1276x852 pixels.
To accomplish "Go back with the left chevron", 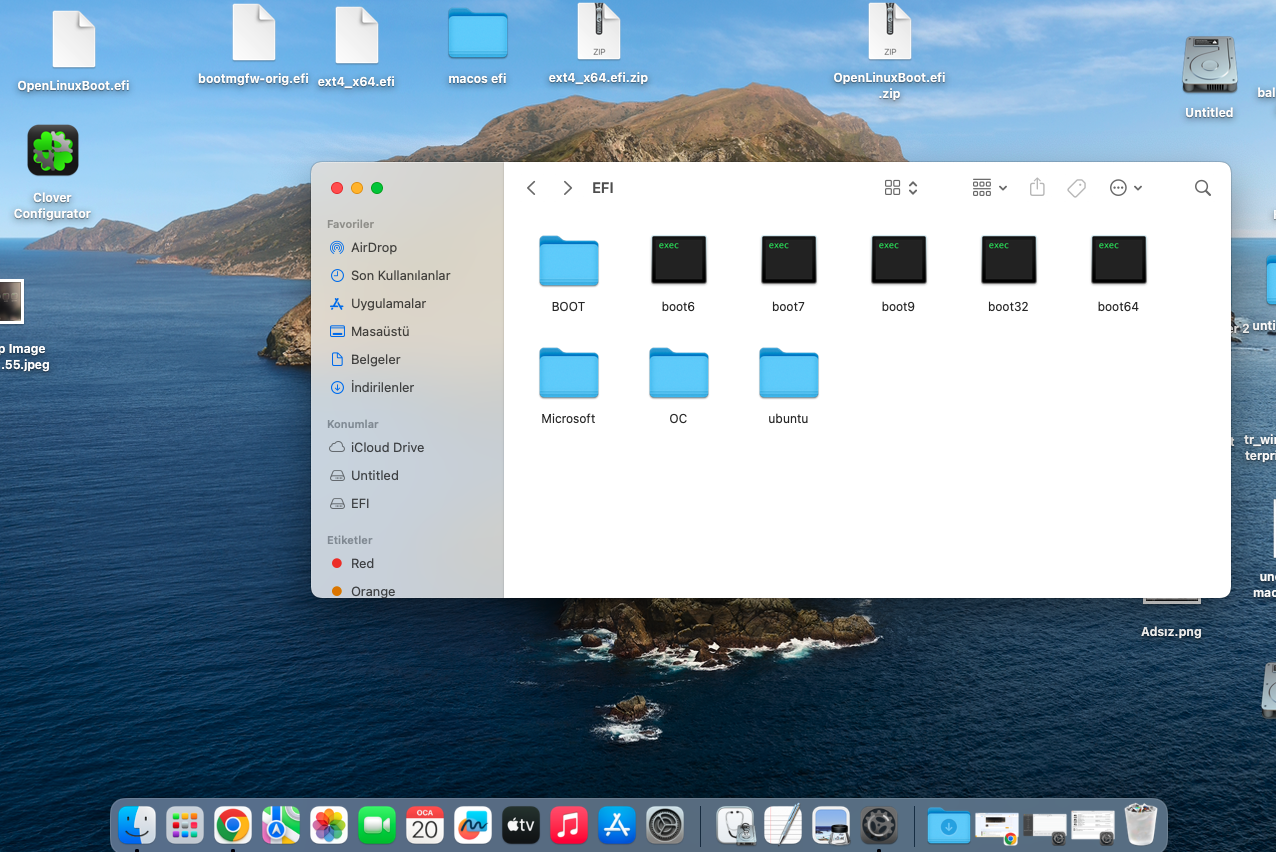I will point(532,188).
